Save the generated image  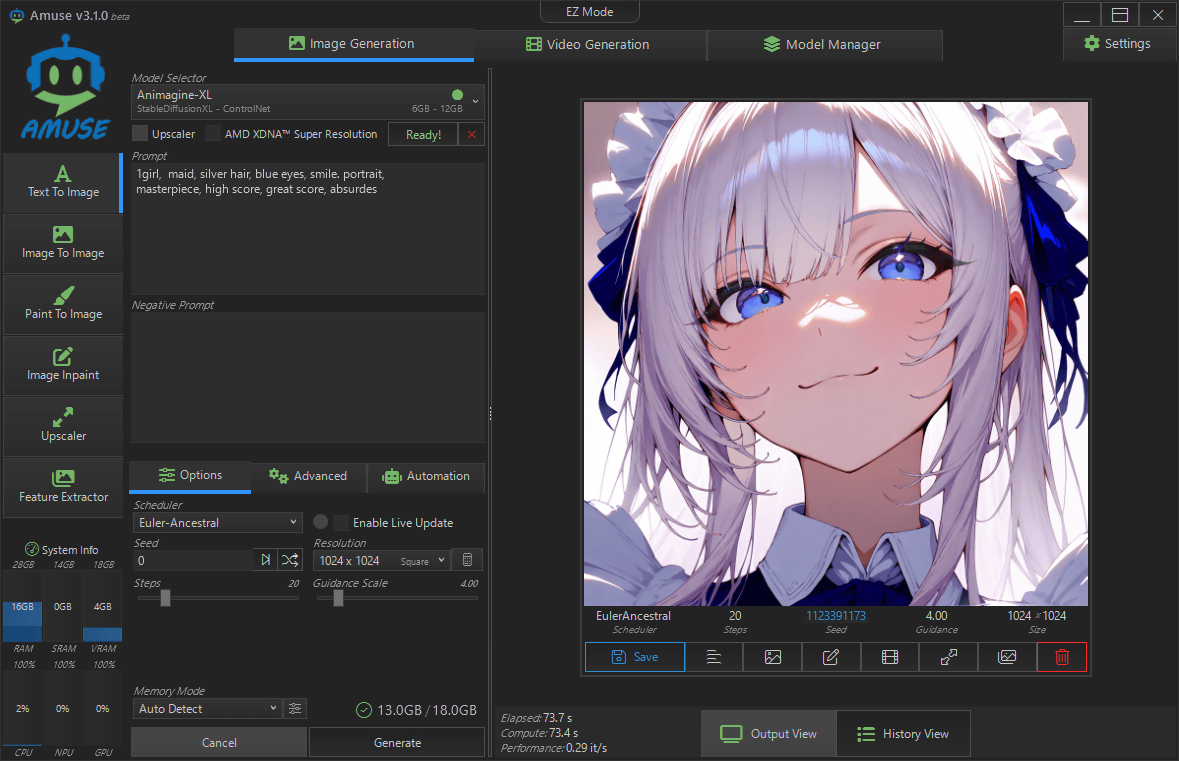[x=635, y=657]
